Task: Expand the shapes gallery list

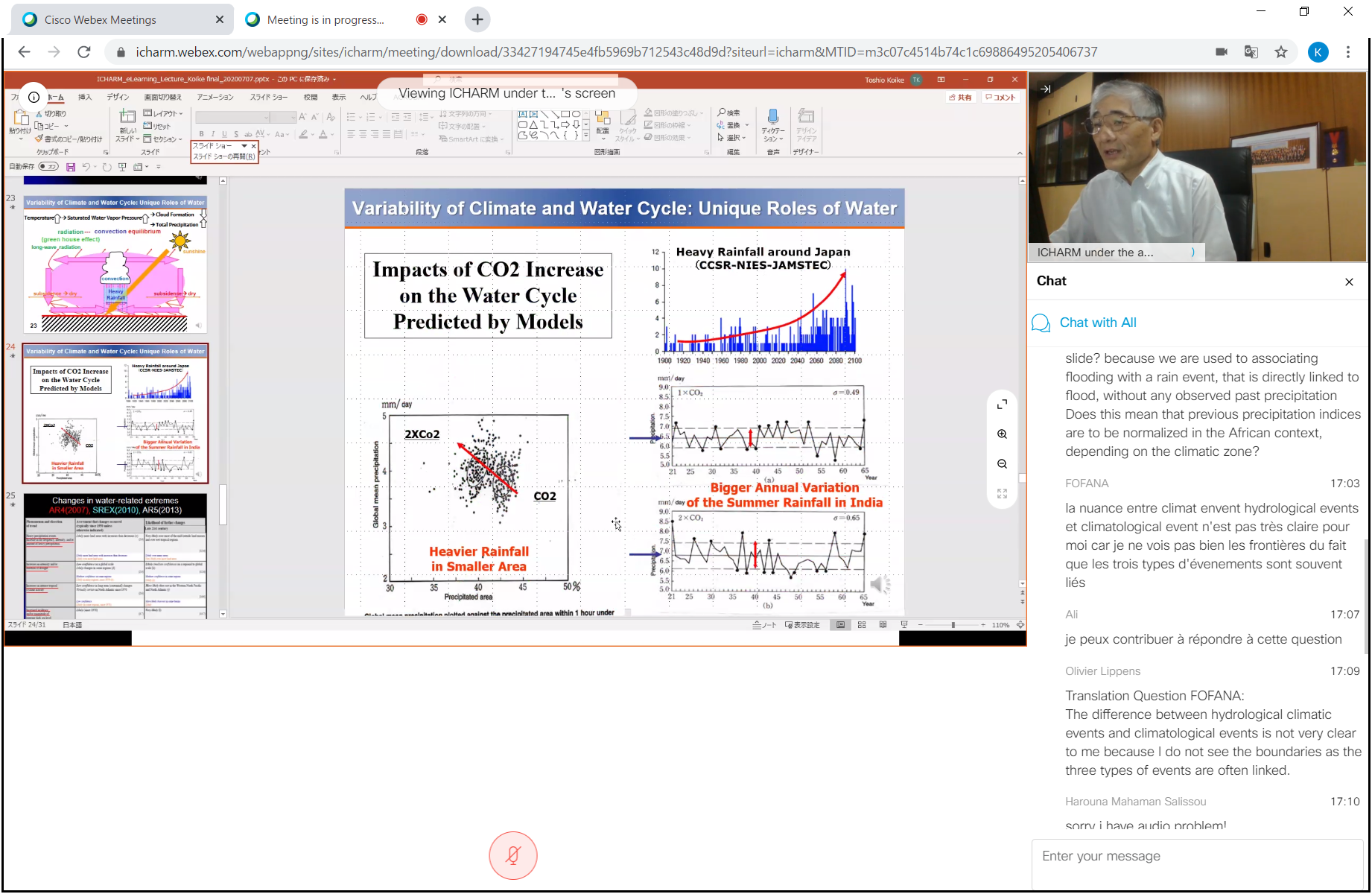Action: coord(586,136)
